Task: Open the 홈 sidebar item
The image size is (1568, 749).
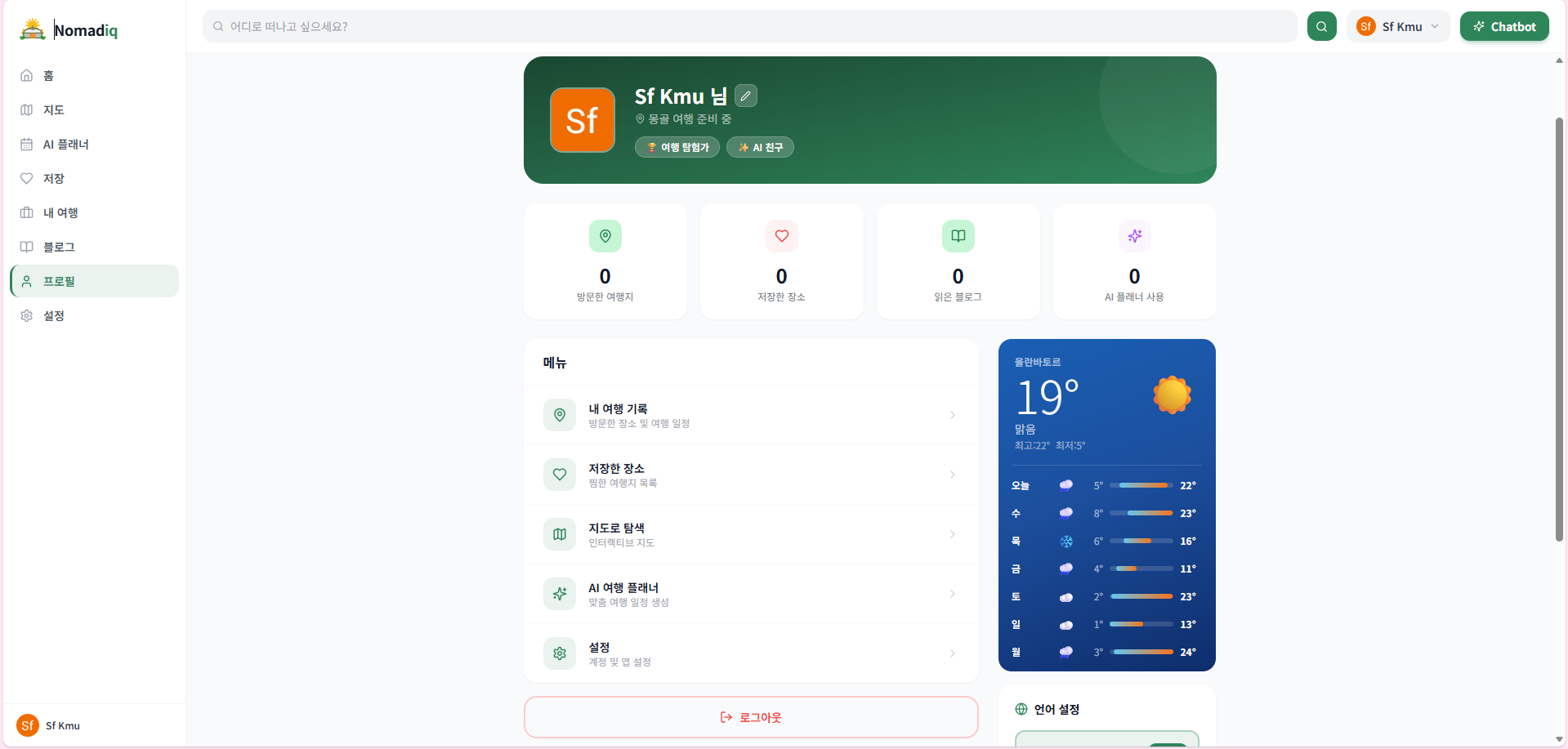Action: [94, 75]
